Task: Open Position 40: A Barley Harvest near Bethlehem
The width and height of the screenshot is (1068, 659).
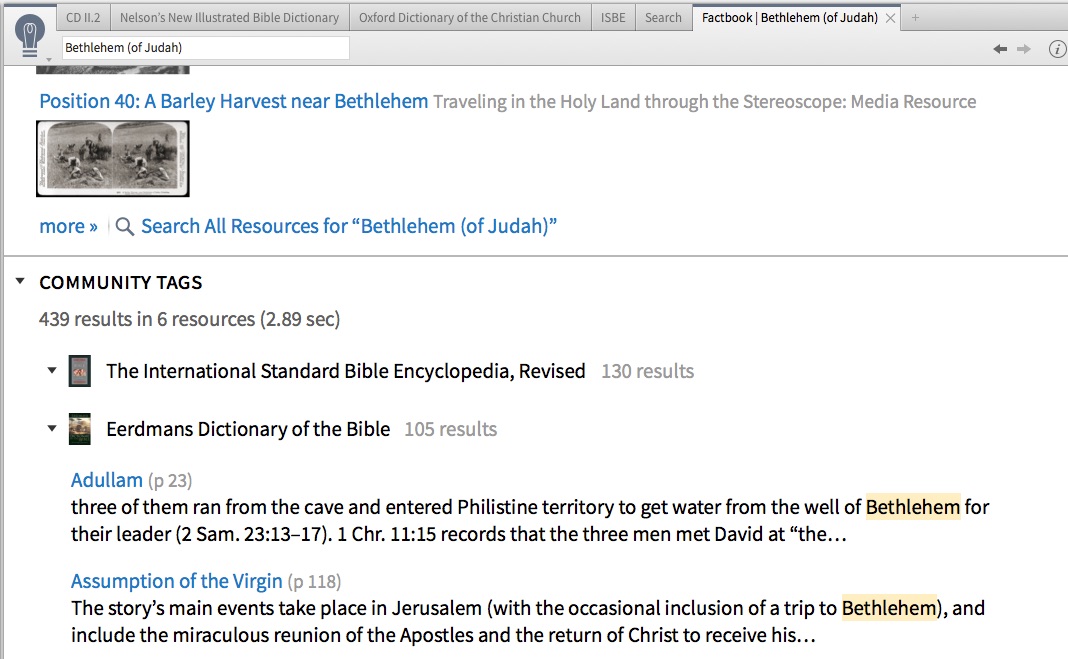Action: coord(232,101)
